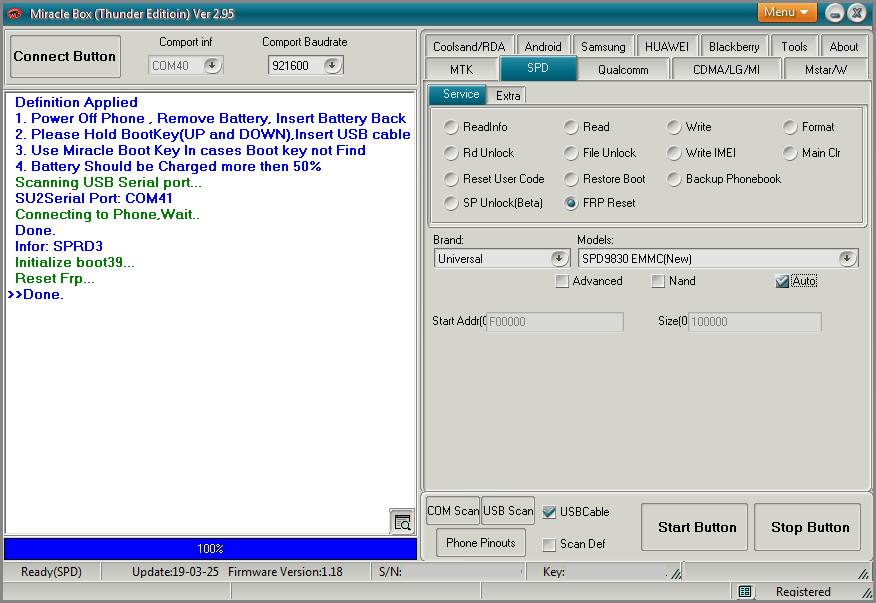Open the Tools tab
The image size is (876, 603).
[x=794, y=46]
